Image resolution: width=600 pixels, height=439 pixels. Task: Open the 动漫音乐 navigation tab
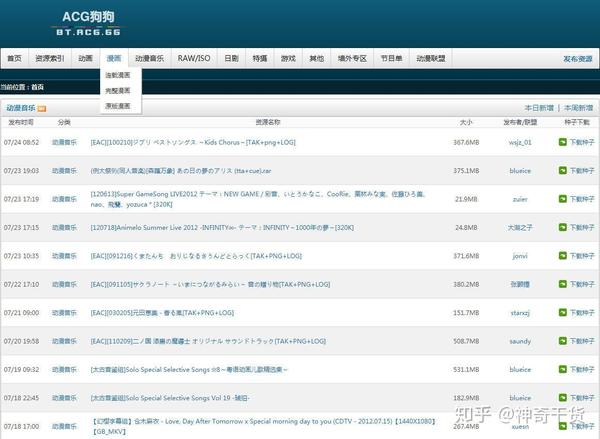[x=150, y=58]
